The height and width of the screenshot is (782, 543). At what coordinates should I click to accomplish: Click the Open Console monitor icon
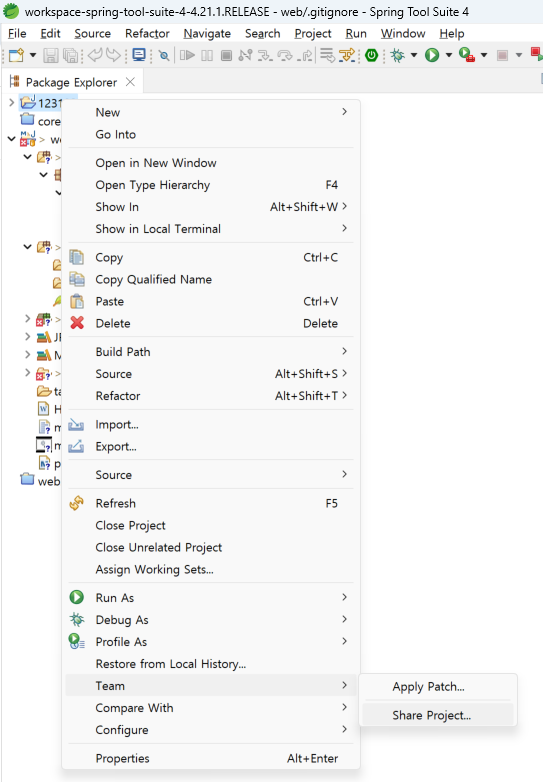coord(139,55)
